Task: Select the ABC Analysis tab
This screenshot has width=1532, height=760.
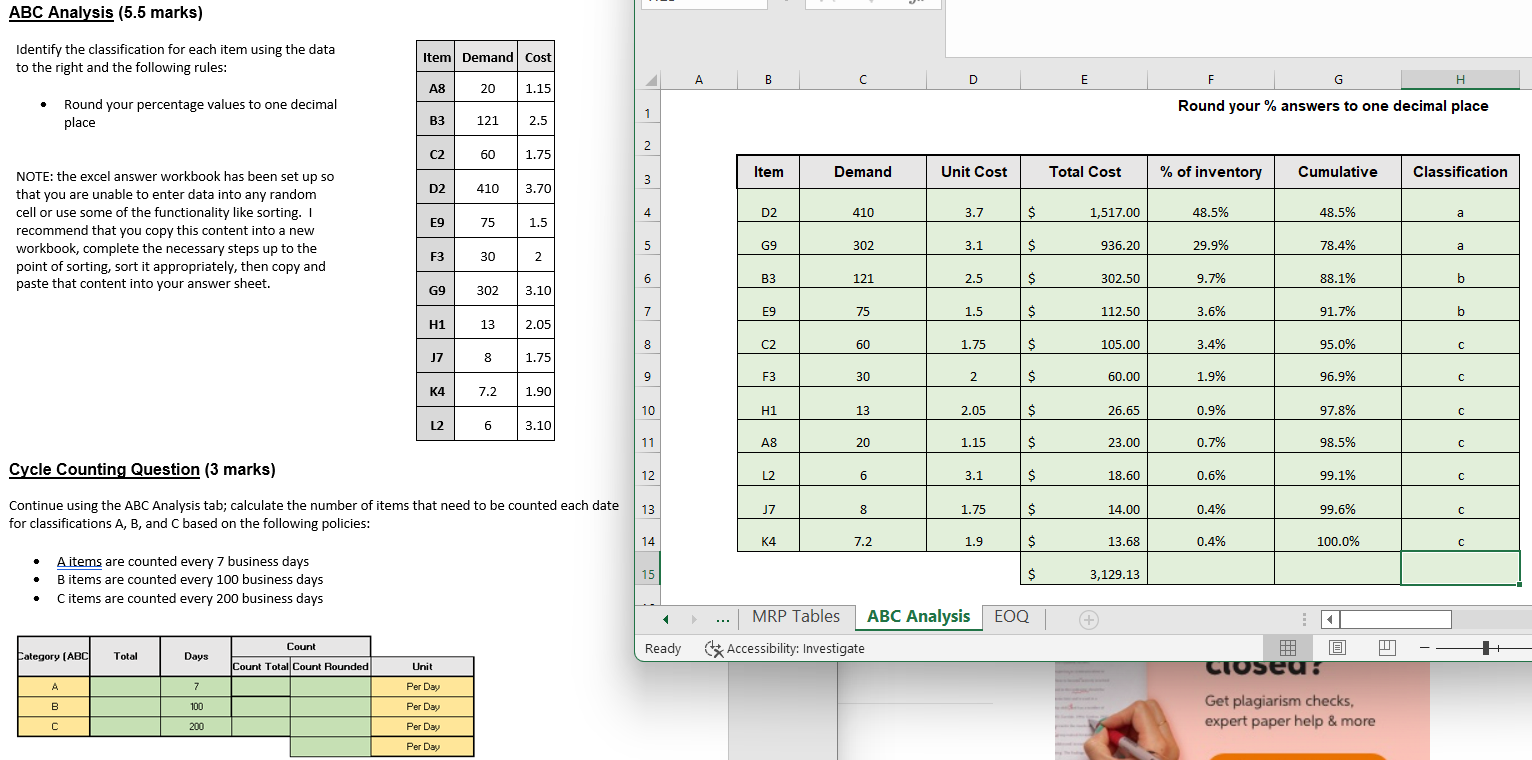Action: [x=917, y=616]
